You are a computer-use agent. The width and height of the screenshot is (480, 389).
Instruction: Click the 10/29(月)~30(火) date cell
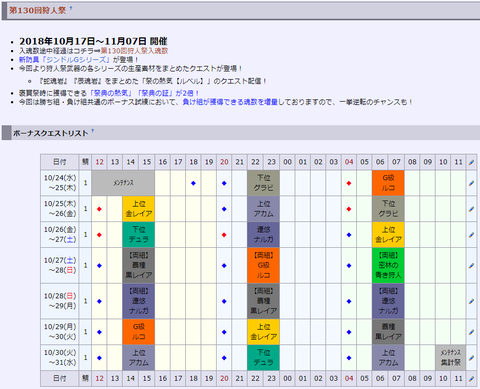click(x=60, y=332)
